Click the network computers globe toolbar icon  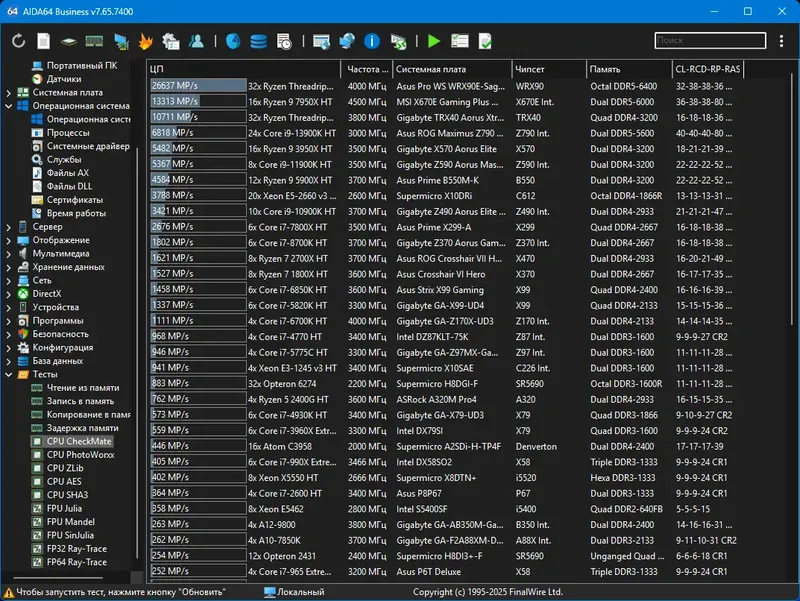pos(347,41)
